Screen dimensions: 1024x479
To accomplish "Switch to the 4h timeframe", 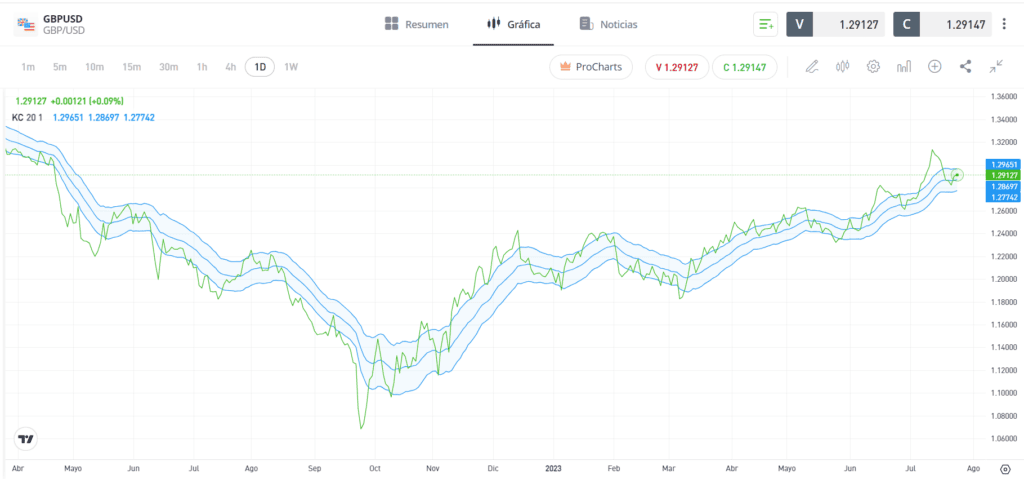I will [x=231, y=67].
